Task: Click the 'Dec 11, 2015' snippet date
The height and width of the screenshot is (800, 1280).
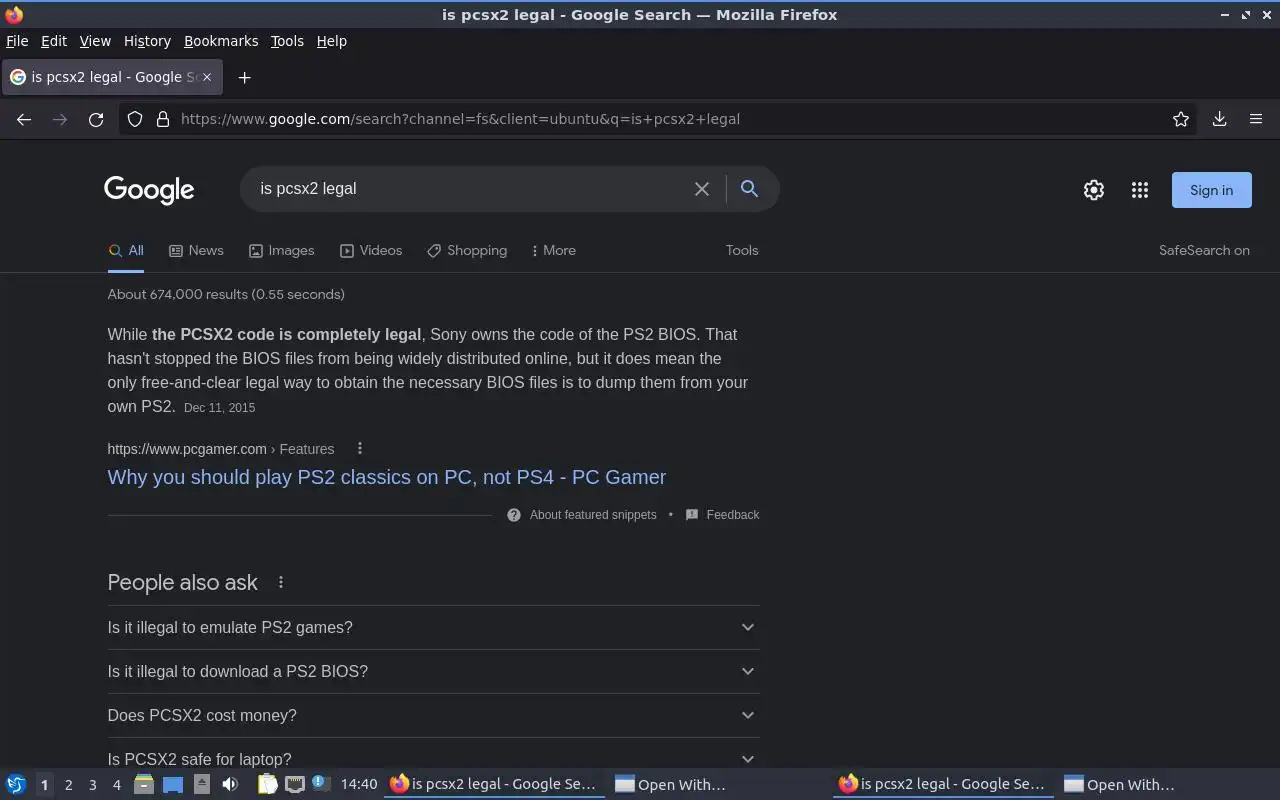Action: click(220, 408)
